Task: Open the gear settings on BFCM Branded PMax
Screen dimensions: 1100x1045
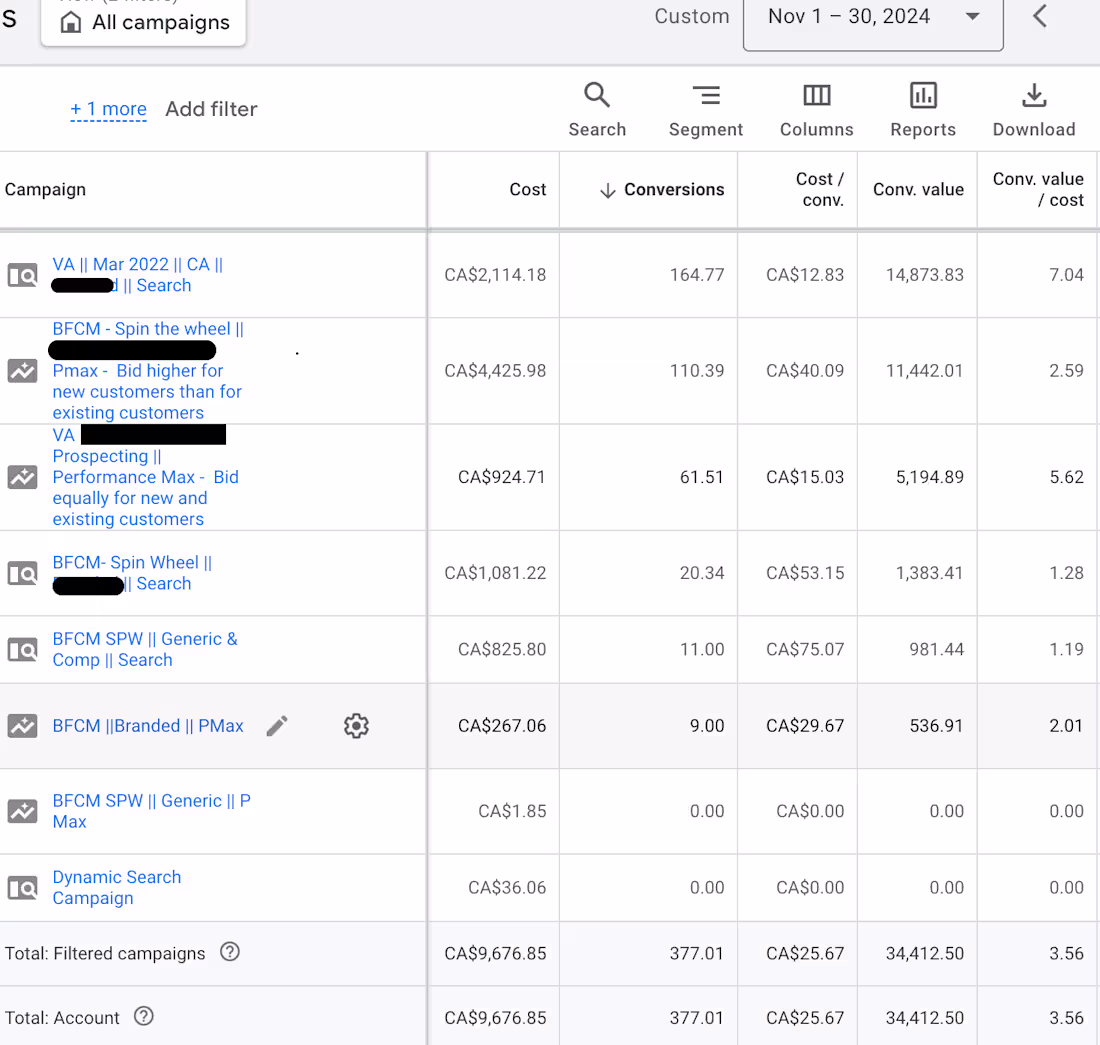Action: pos(356,726)
